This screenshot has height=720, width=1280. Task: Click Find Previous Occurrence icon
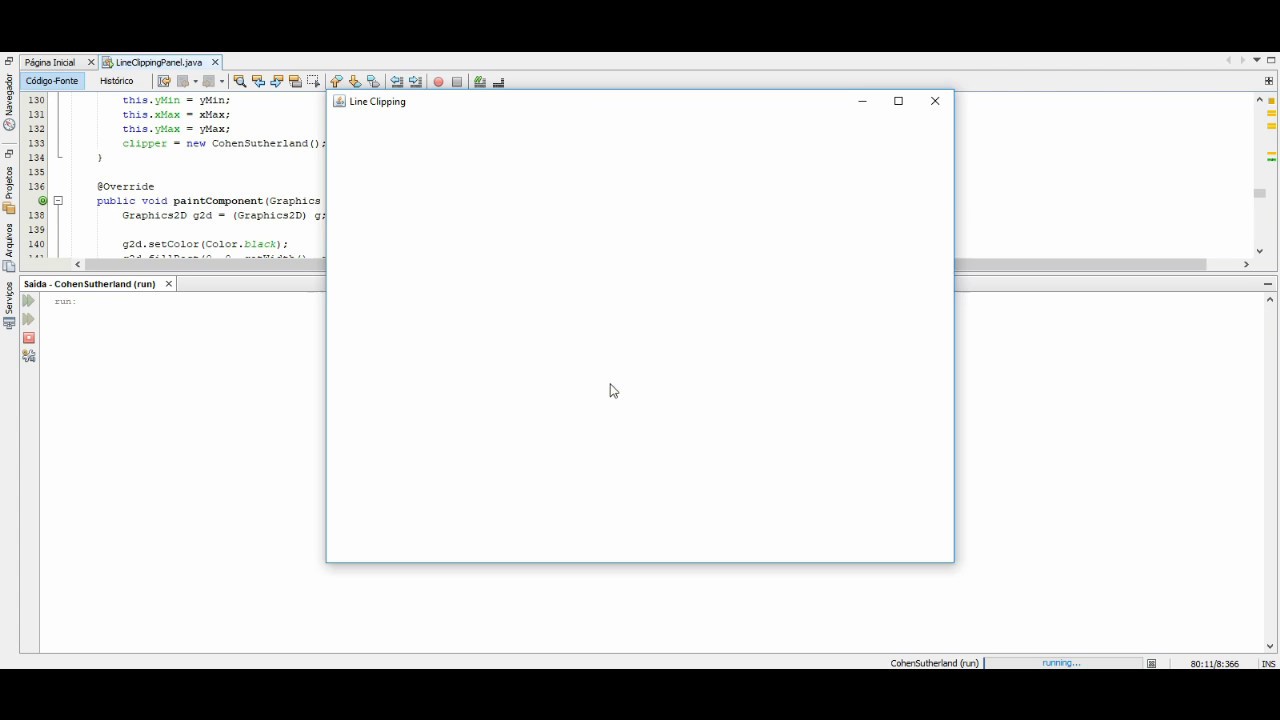pos(258,82)
